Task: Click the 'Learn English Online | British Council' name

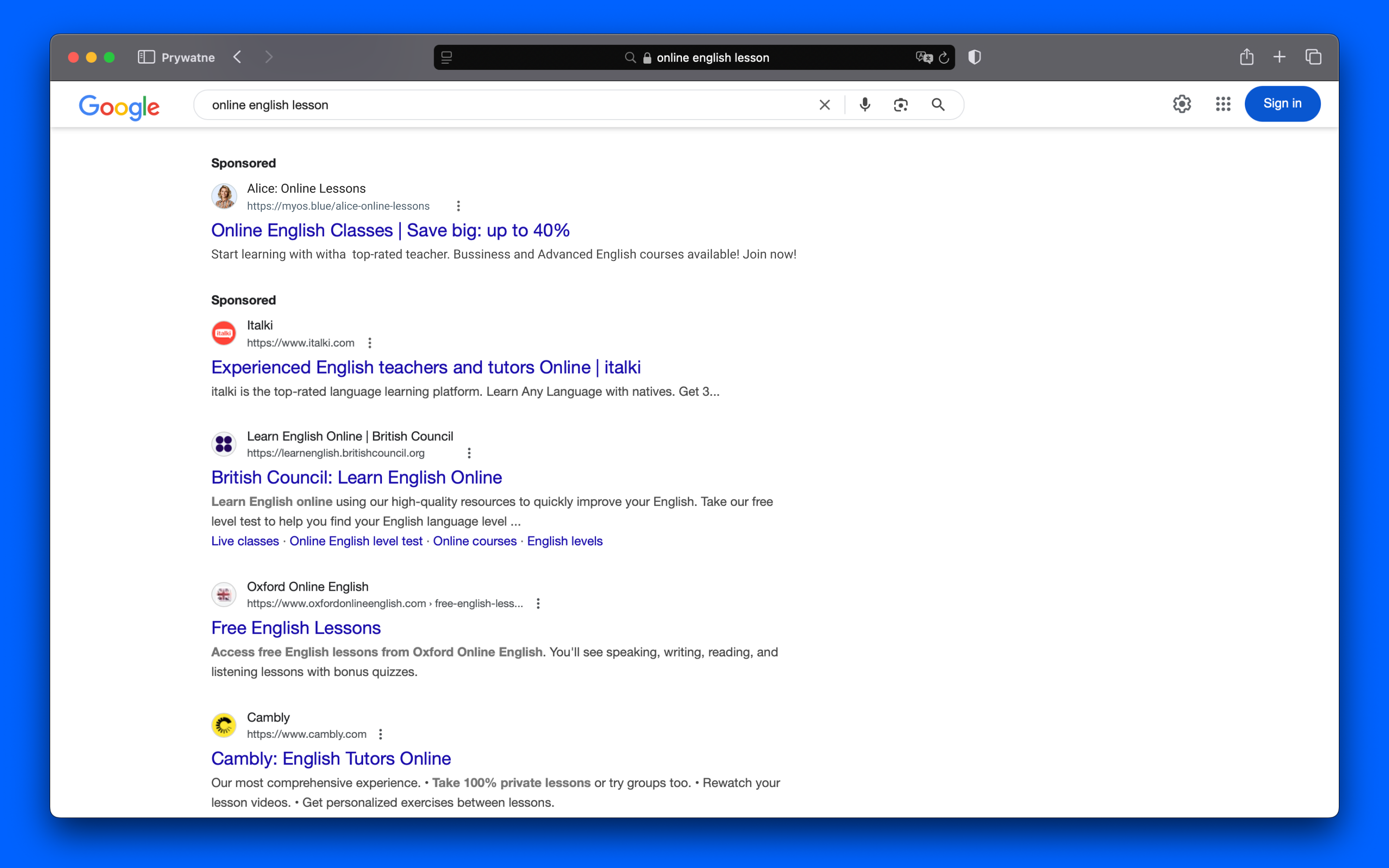Action: 350,436
